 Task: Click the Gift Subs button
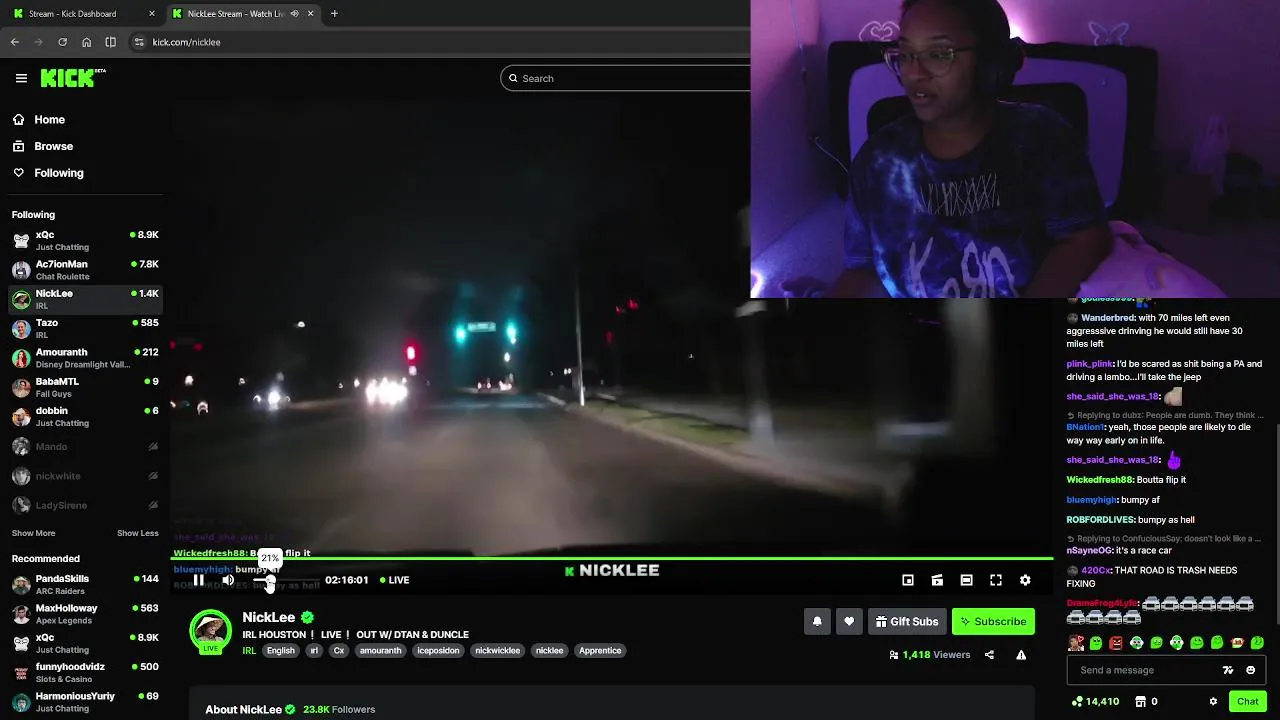(907, 622)
